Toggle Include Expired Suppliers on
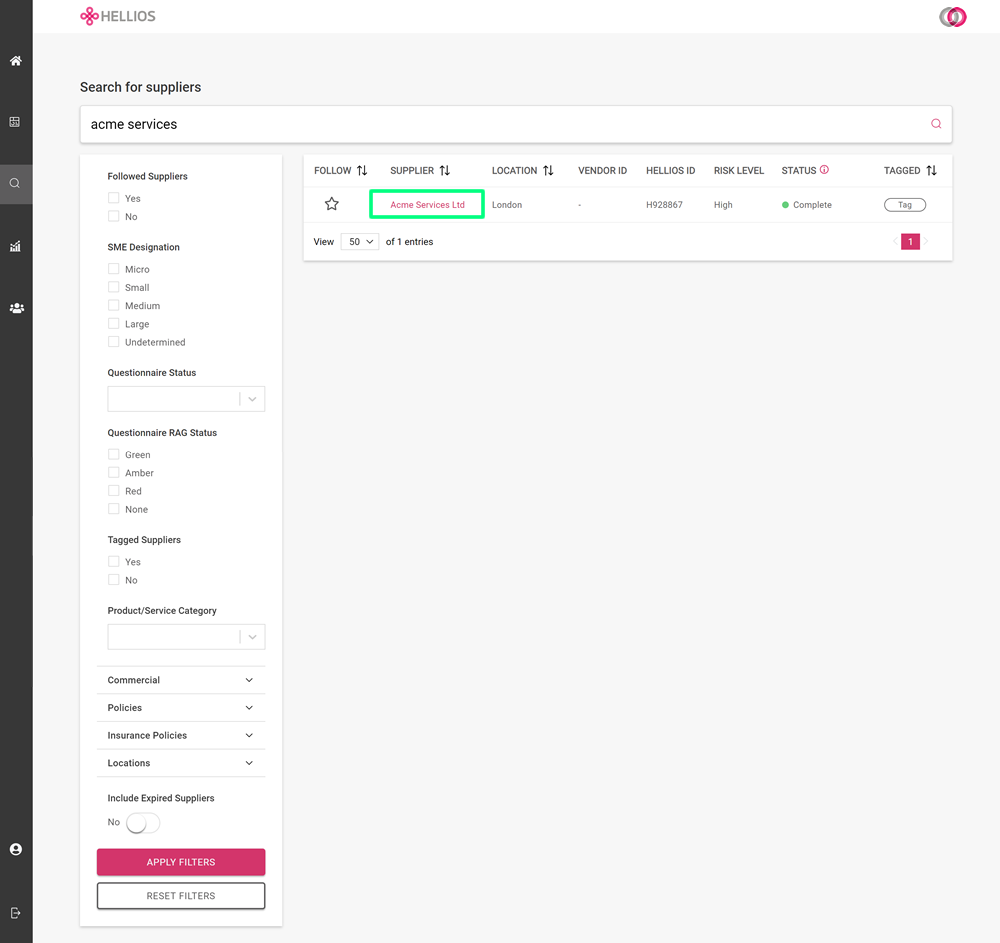The height and width of the screenshot is (943, 1000). tap(141, 822)
